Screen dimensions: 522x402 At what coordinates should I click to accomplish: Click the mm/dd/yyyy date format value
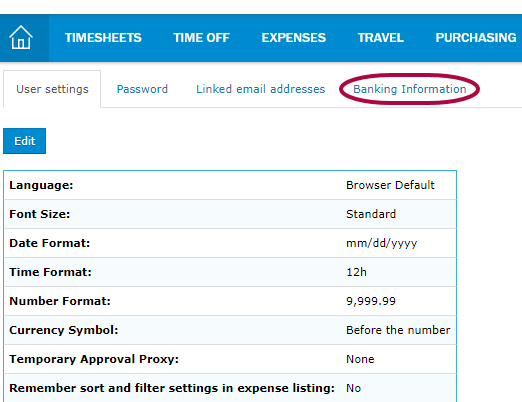[x=381, y=243]
